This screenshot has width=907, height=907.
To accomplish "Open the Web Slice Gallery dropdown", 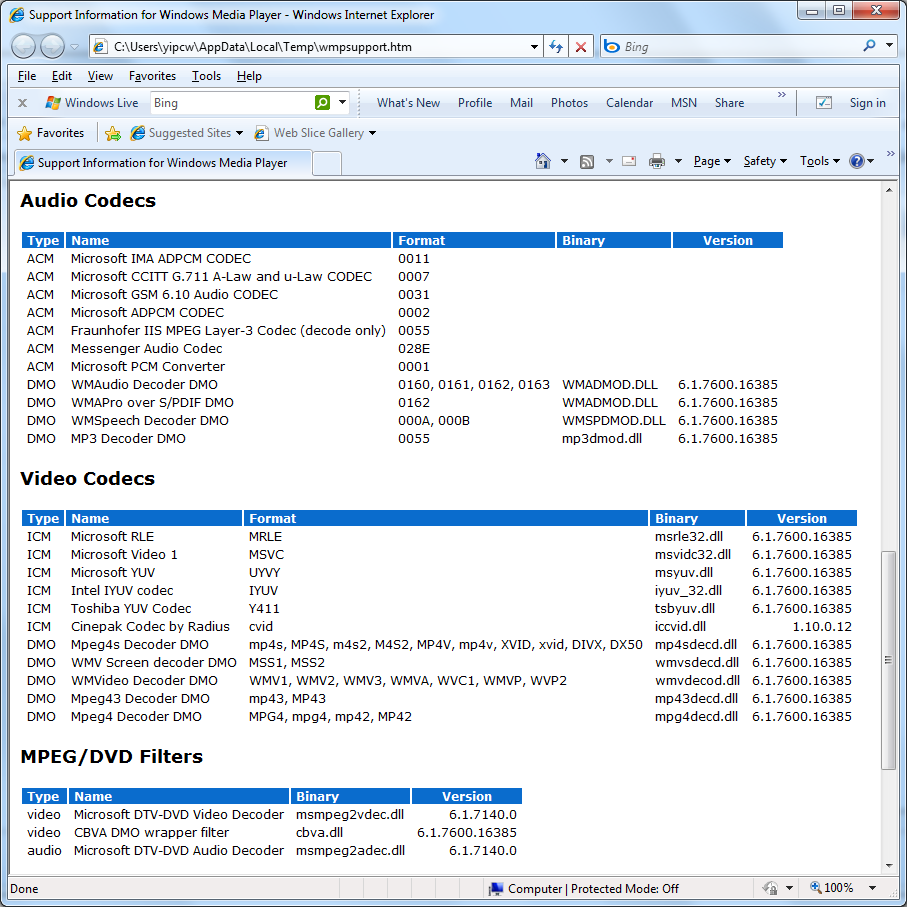I will (315, 133).
